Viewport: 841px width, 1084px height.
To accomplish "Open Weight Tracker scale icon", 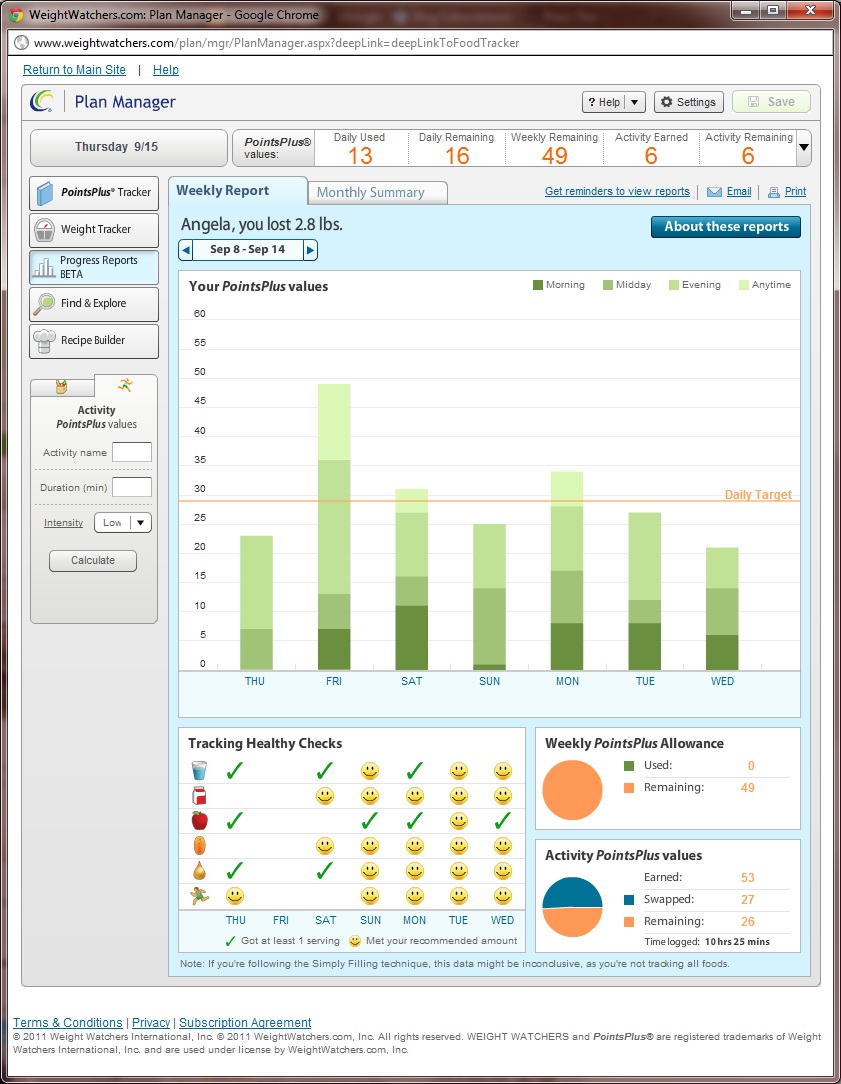I will coord(45,230).
